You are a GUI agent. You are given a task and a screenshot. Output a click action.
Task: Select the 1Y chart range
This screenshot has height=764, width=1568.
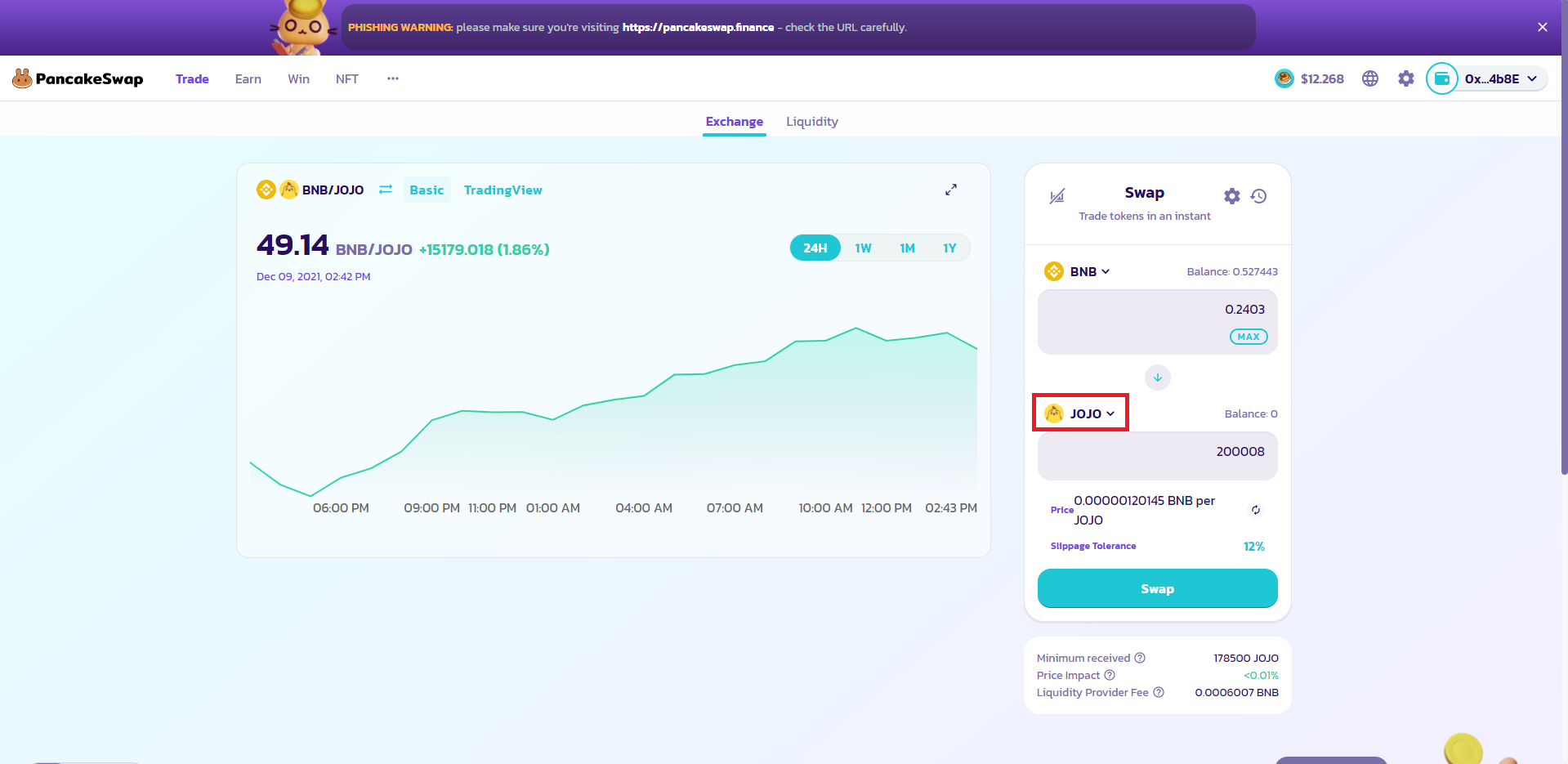coord(949,248)
